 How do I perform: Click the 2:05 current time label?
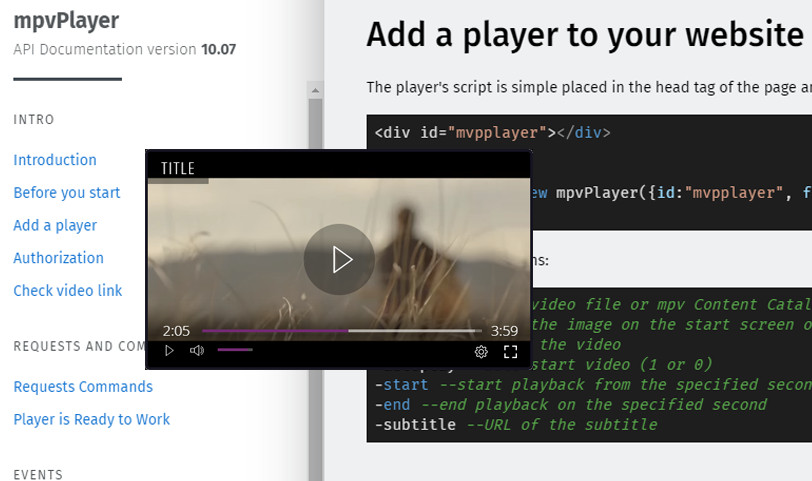(176, 331)
